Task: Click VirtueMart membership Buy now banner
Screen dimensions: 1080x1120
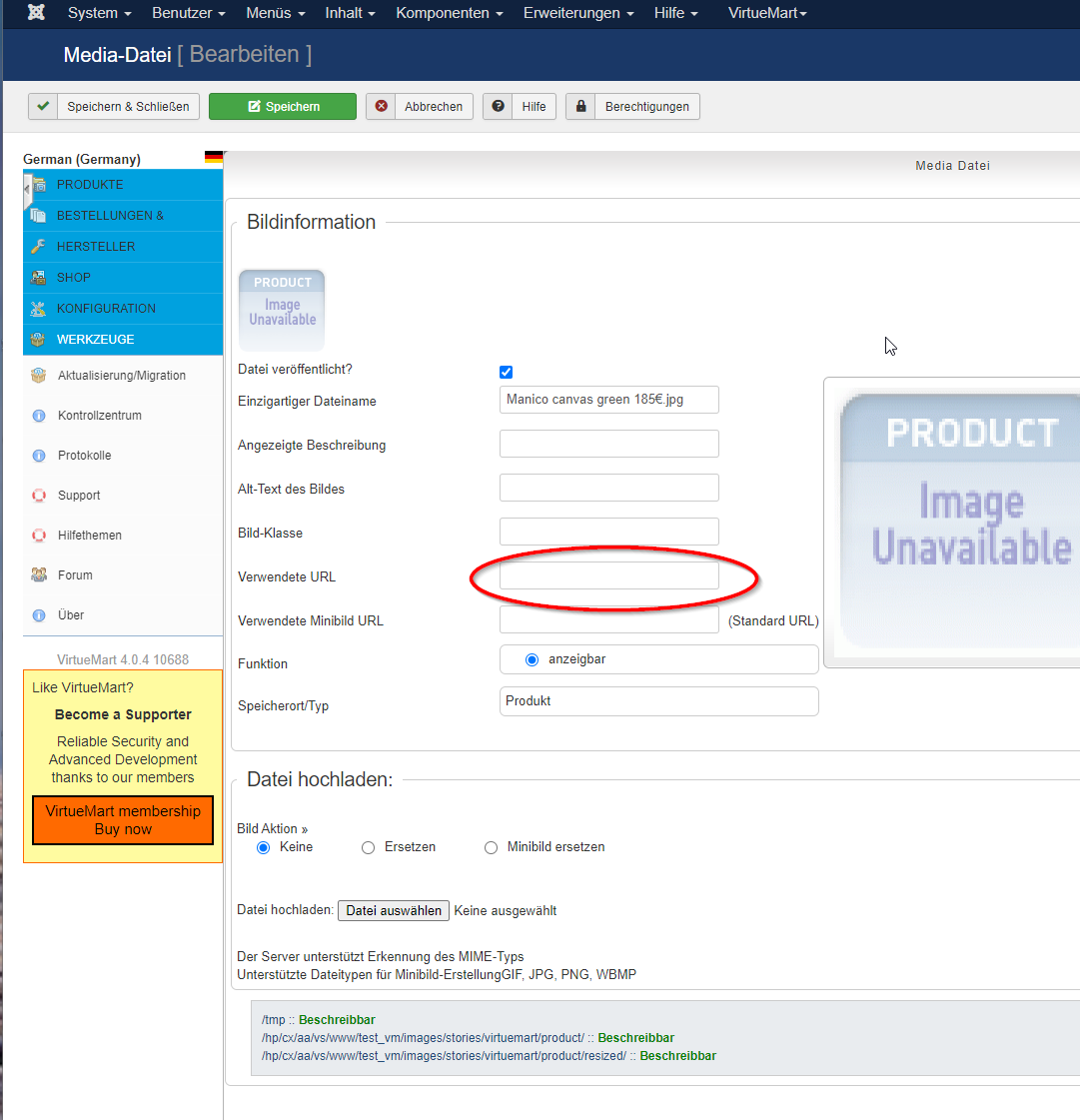Action: (123, 820)
